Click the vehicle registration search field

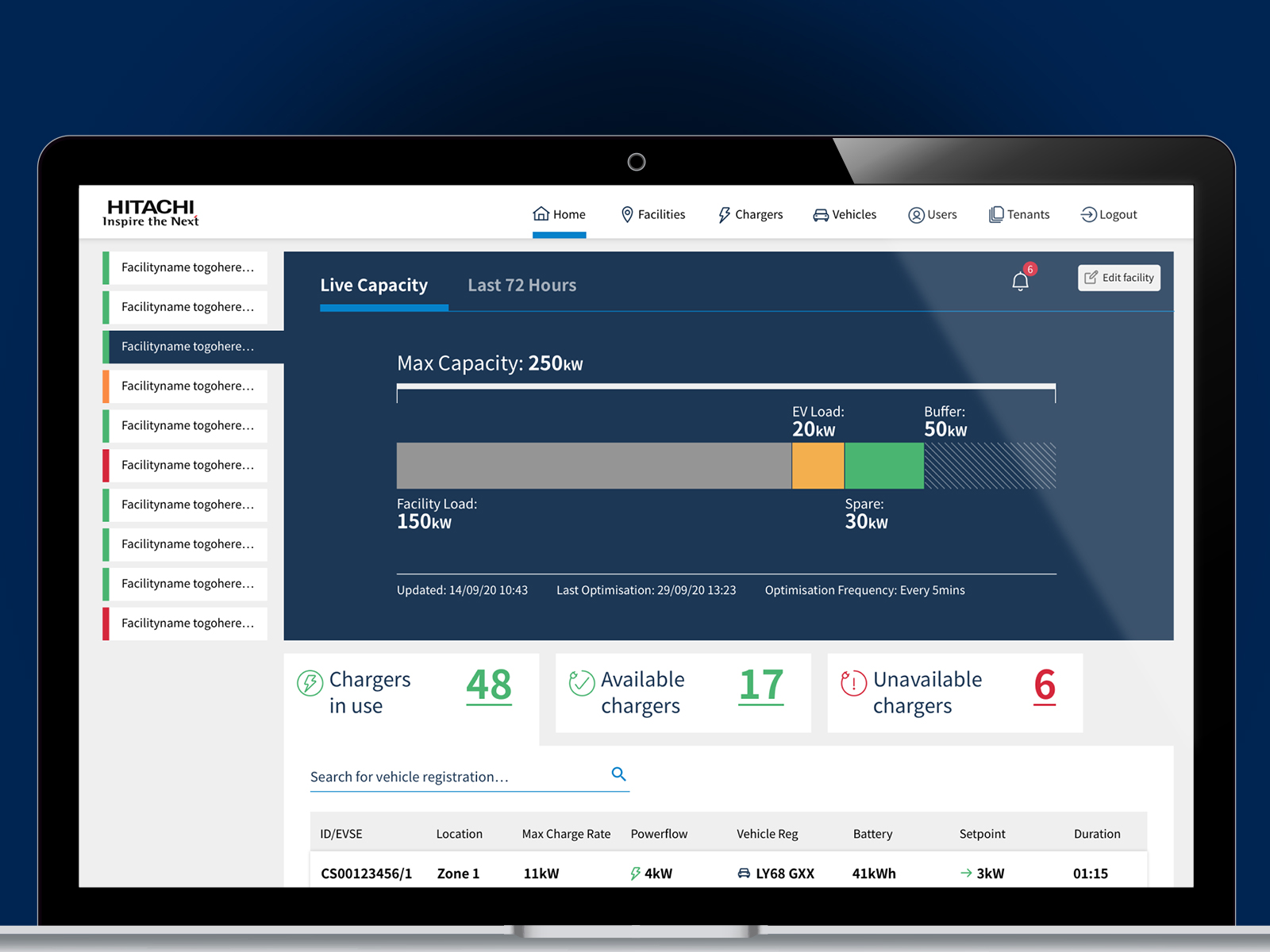click(470, 777)
